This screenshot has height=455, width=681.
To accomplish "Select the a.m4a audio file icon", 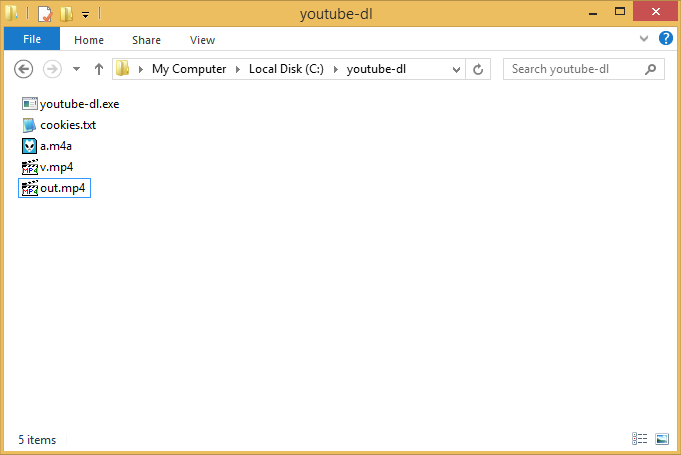I will click(x=29, y=146).
